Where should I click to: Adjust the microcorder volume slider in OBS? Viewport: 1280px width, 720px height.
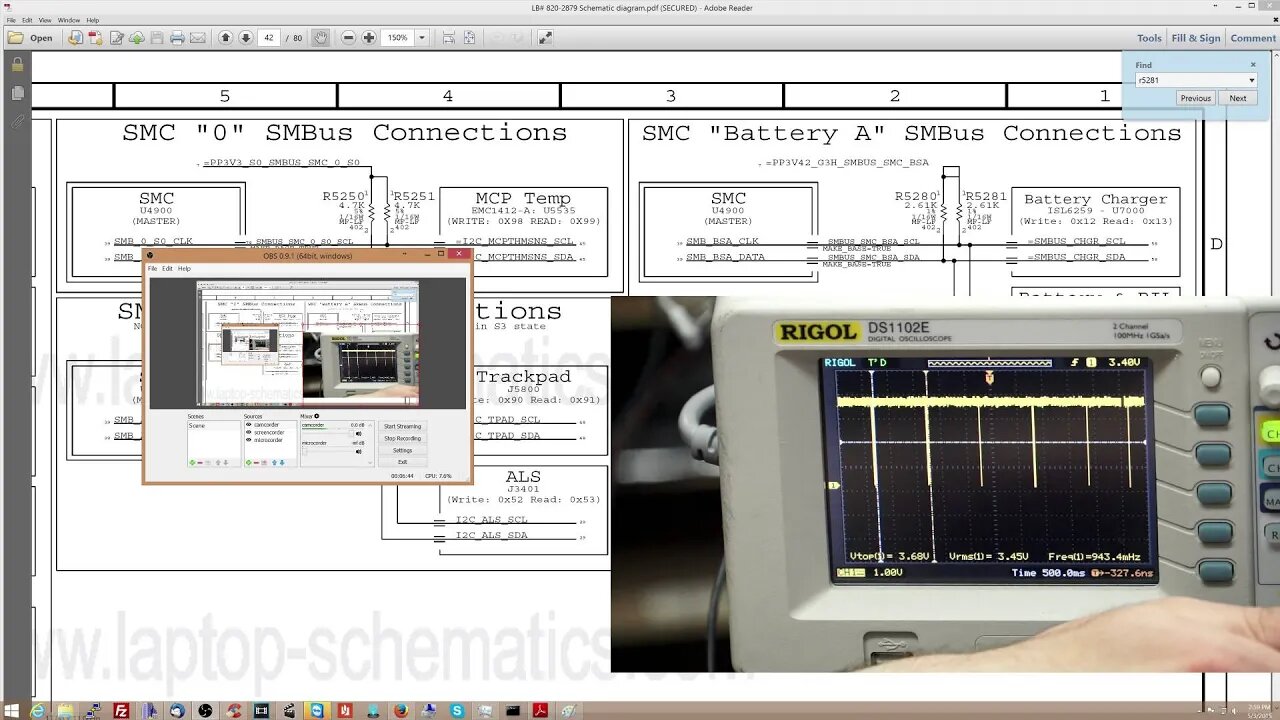pos(328,452)
